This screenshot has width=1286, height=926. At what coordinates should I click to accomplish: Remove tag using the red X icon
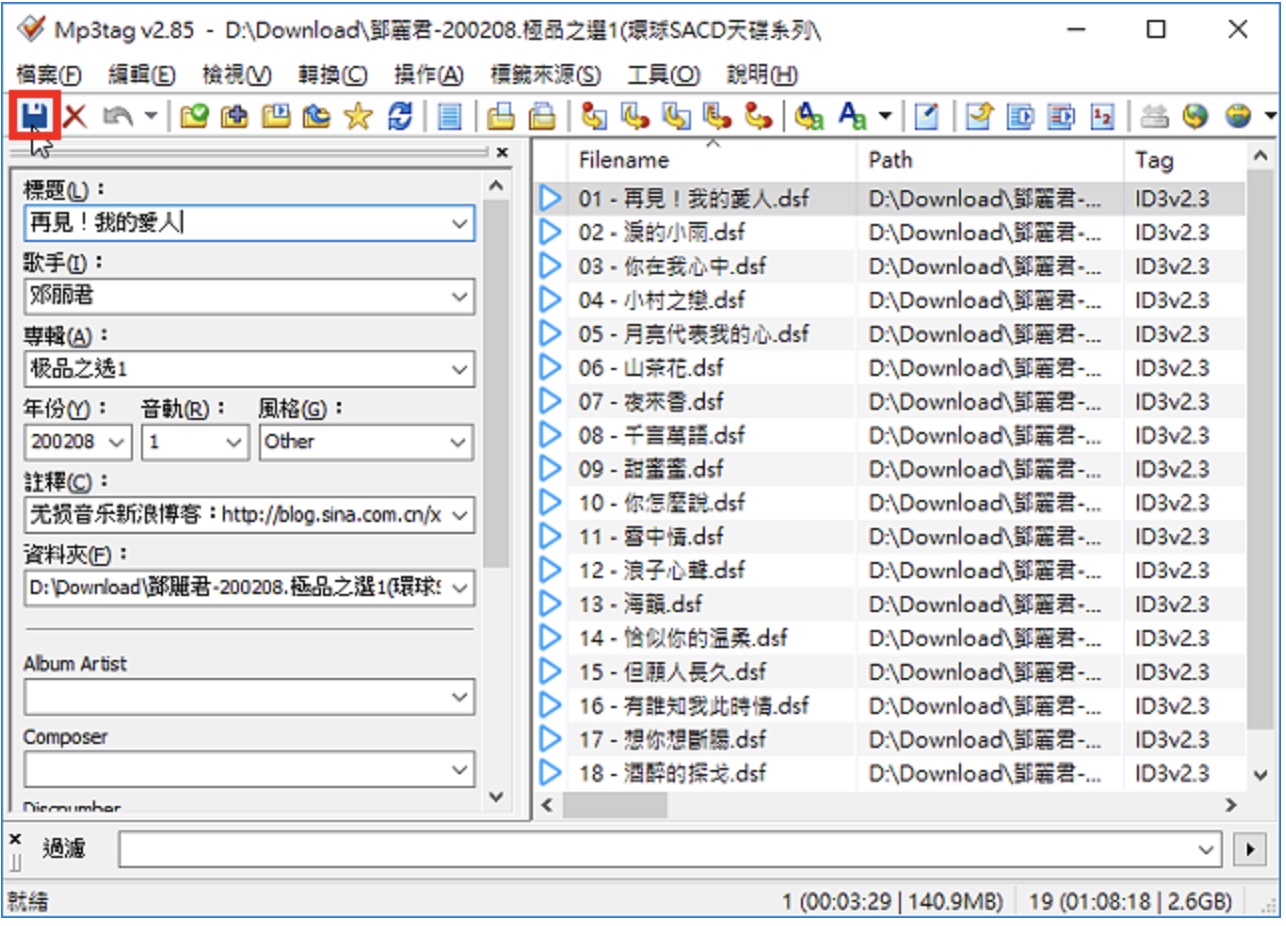(x=76, y=116)
